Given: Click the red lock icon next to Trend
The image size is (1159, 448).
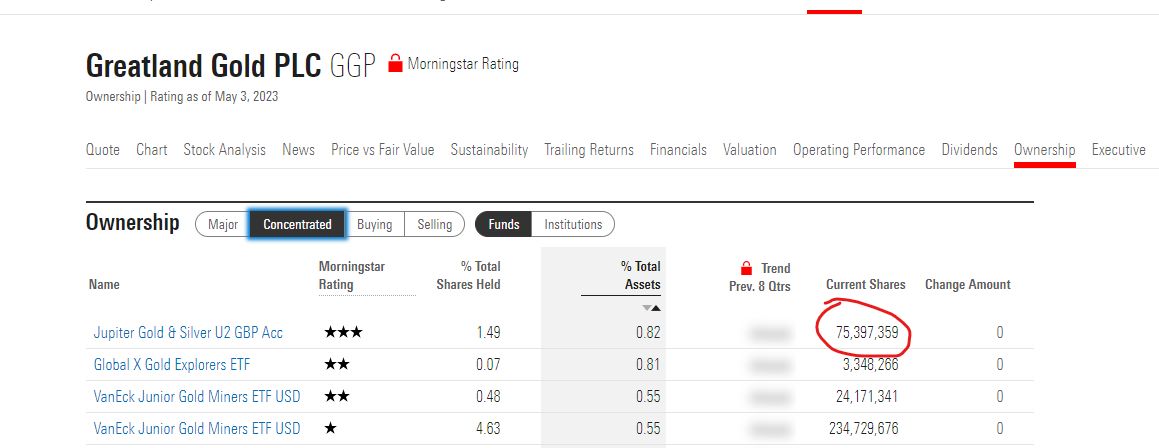Looking at the screenshot, I should click(747, 268).
